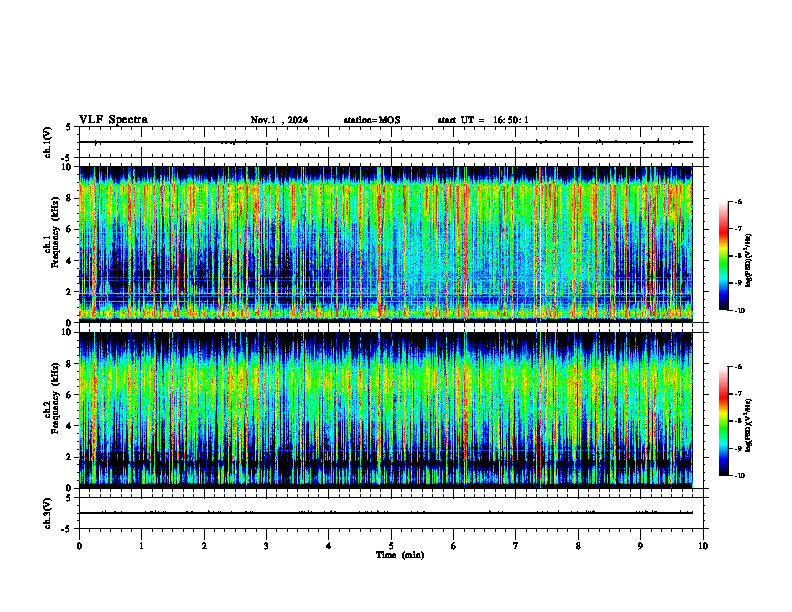This screenshot has width=792, height=612.
Task: Click the time axis tick label '10'
Action: (x=703, y=546)
